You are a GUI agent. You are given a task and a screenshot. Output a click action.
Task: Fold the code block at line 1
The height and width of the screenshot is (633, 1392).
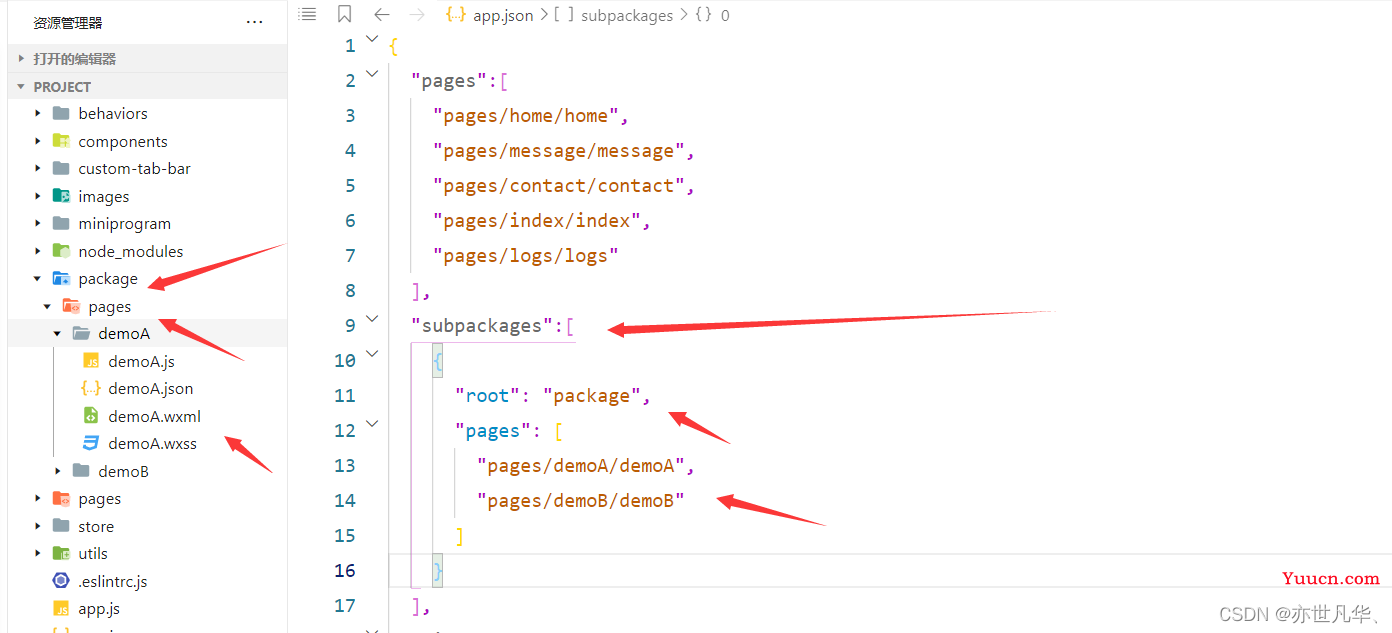coord(372,39)
